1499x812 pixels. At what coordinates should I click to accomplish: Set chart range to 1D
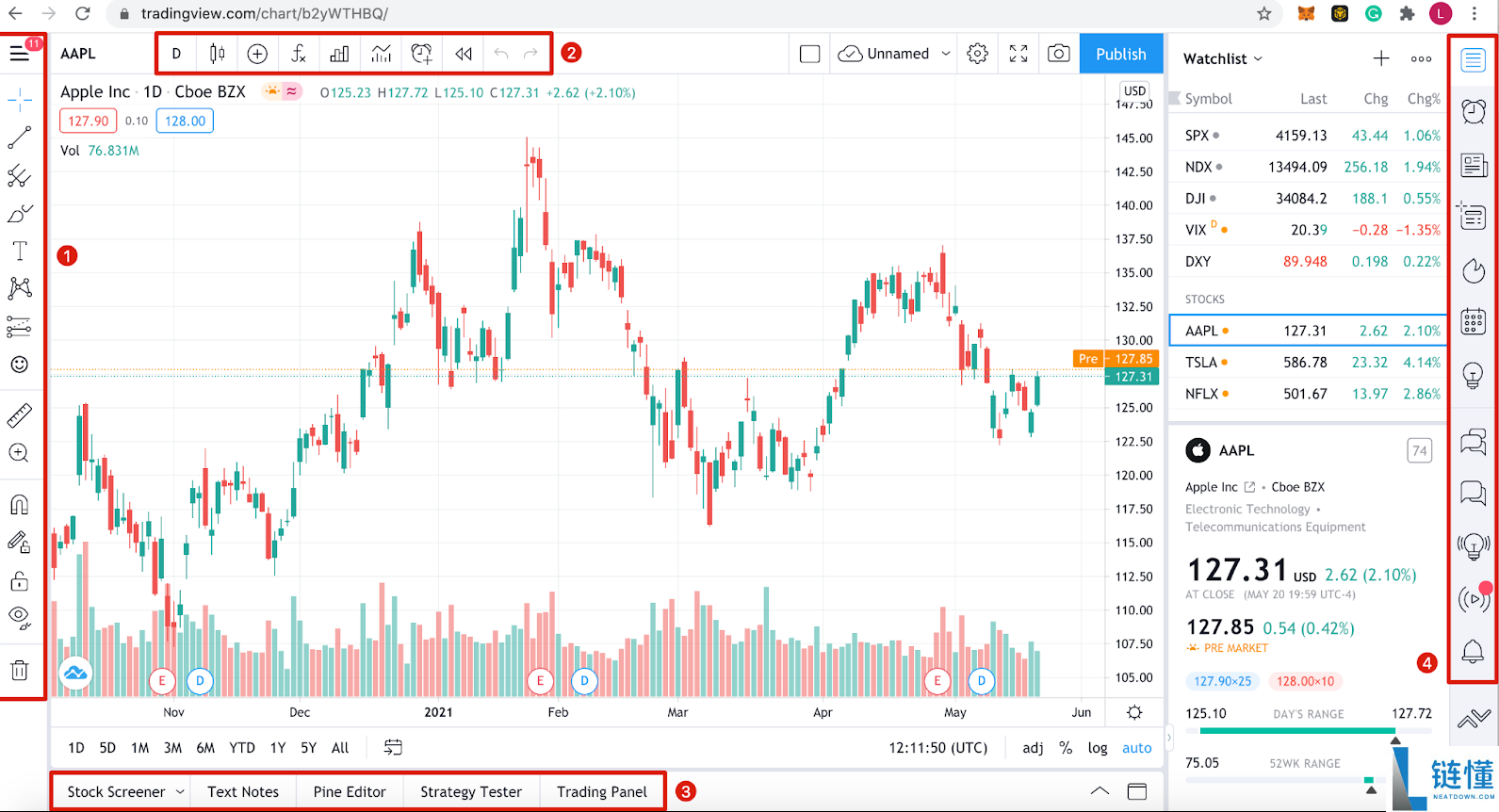coord(76,748)
